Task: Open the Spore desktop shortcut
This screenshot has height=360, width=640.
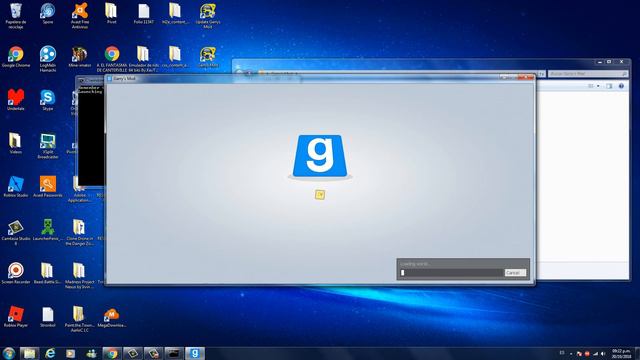Action: pyautogui.click(x=48, y=14)
